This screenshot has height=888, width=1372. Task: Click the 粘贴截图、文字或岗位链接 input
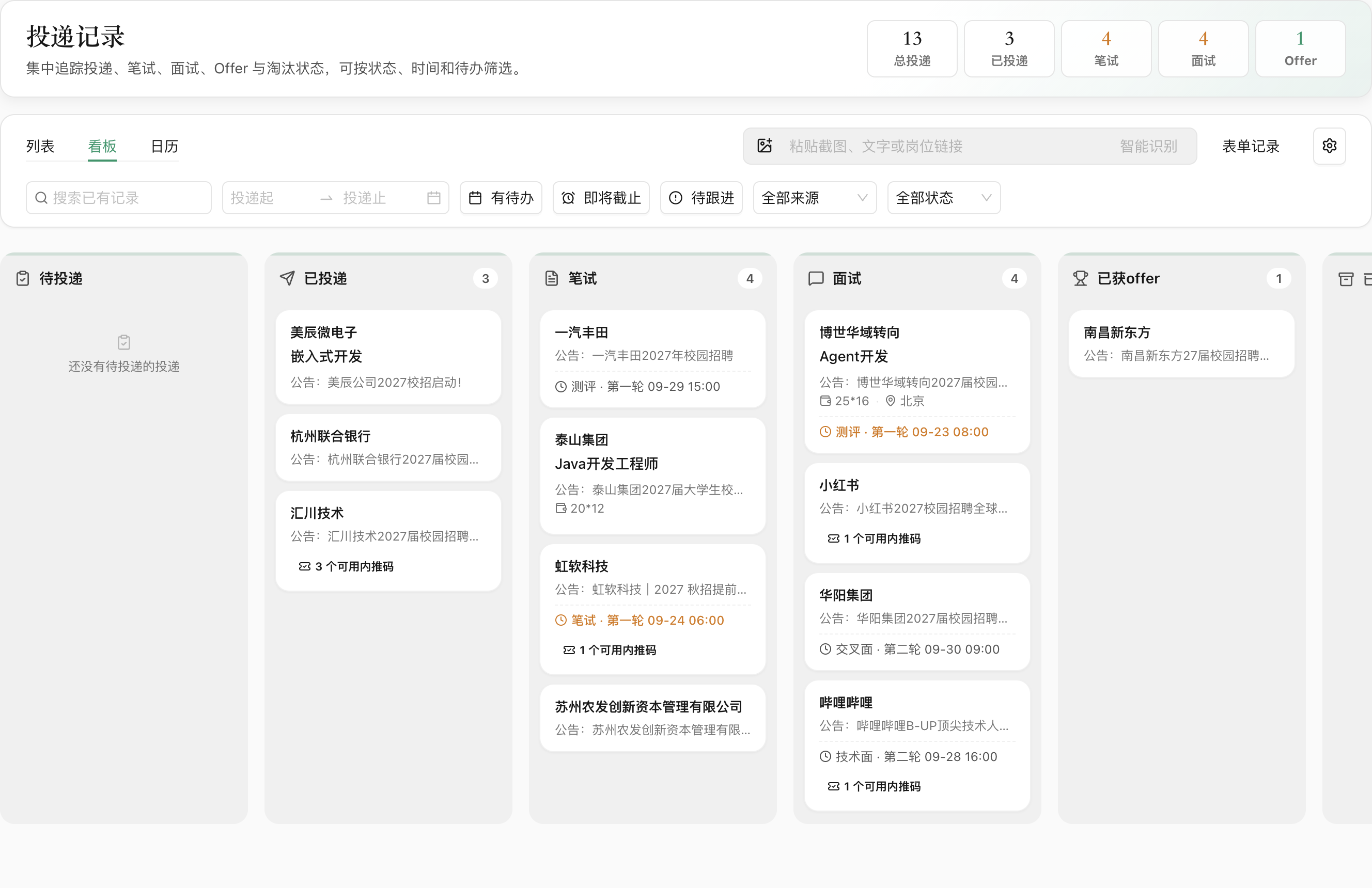coord(945,147)
